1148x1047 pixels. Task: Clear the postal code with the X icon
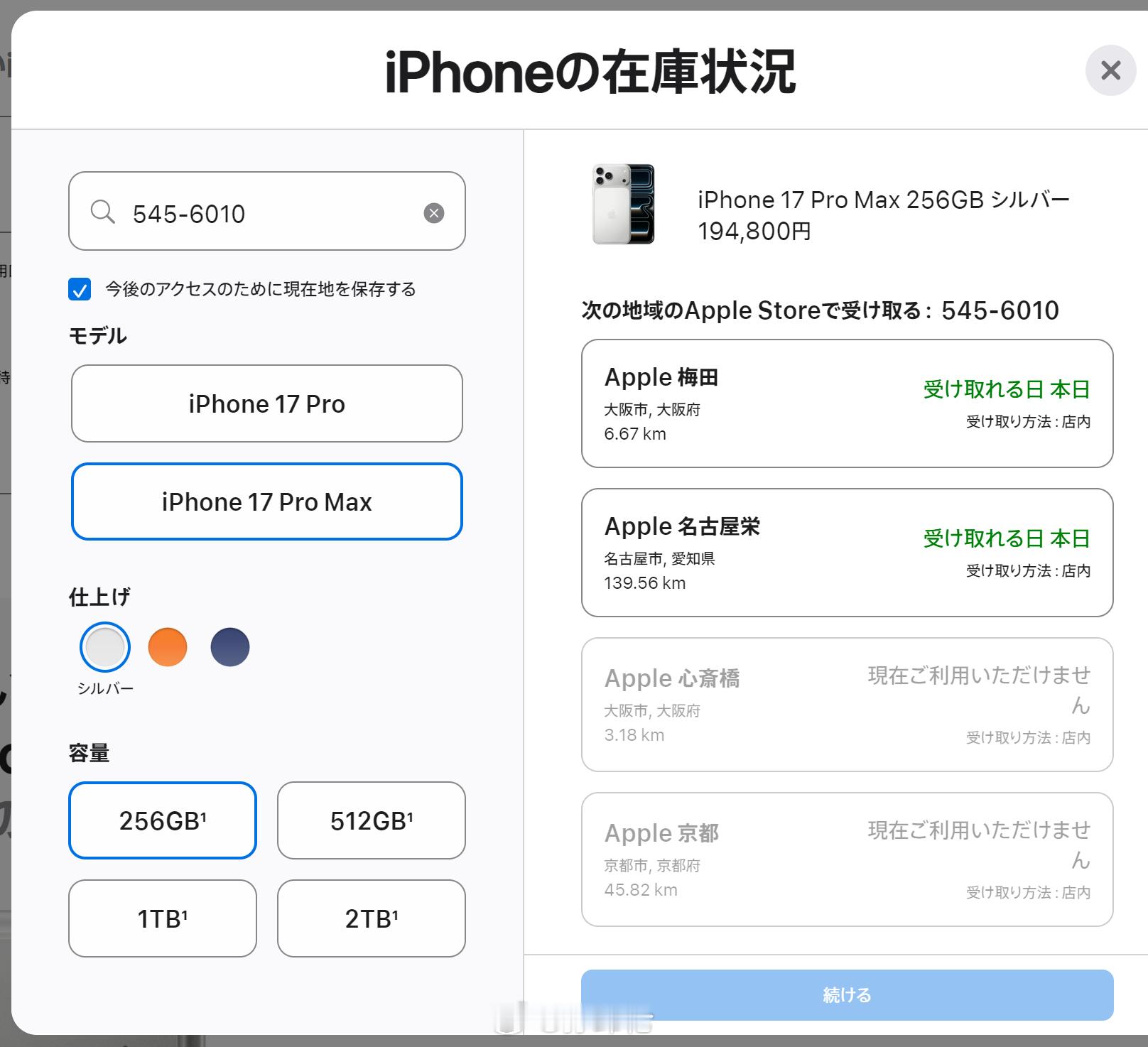pos(434,212)
